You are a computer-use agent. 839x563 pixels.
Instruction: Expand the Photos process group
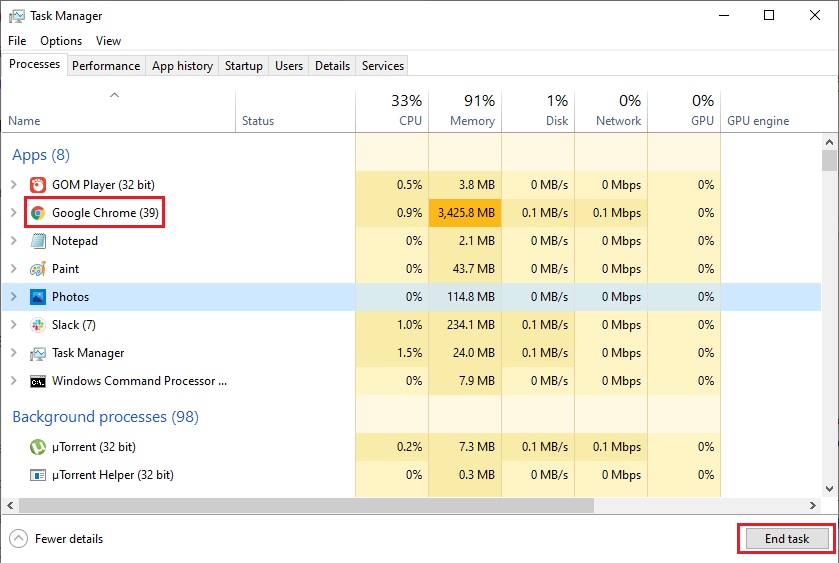[14, 296]
